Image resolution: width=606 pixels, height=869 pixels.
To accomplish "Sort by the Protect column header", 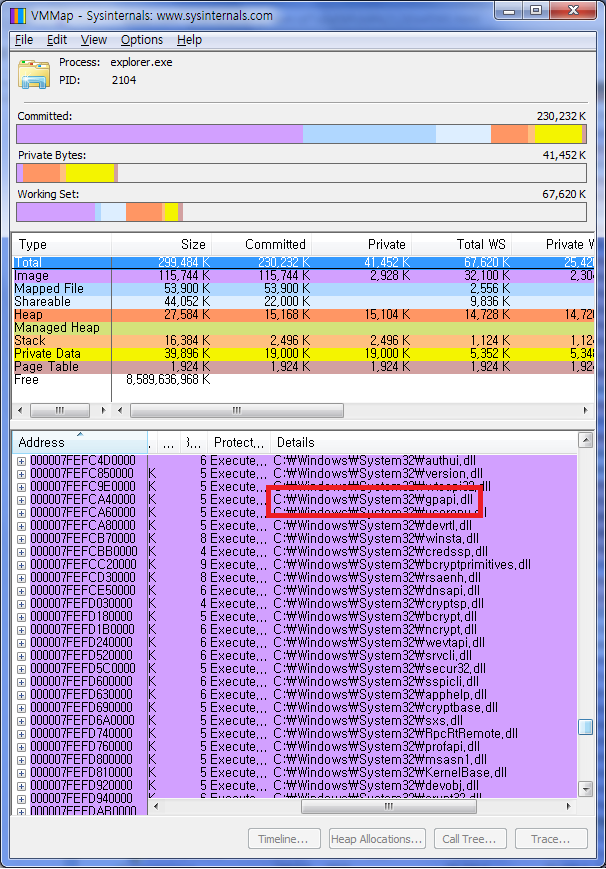I will (x=238, y=442).
